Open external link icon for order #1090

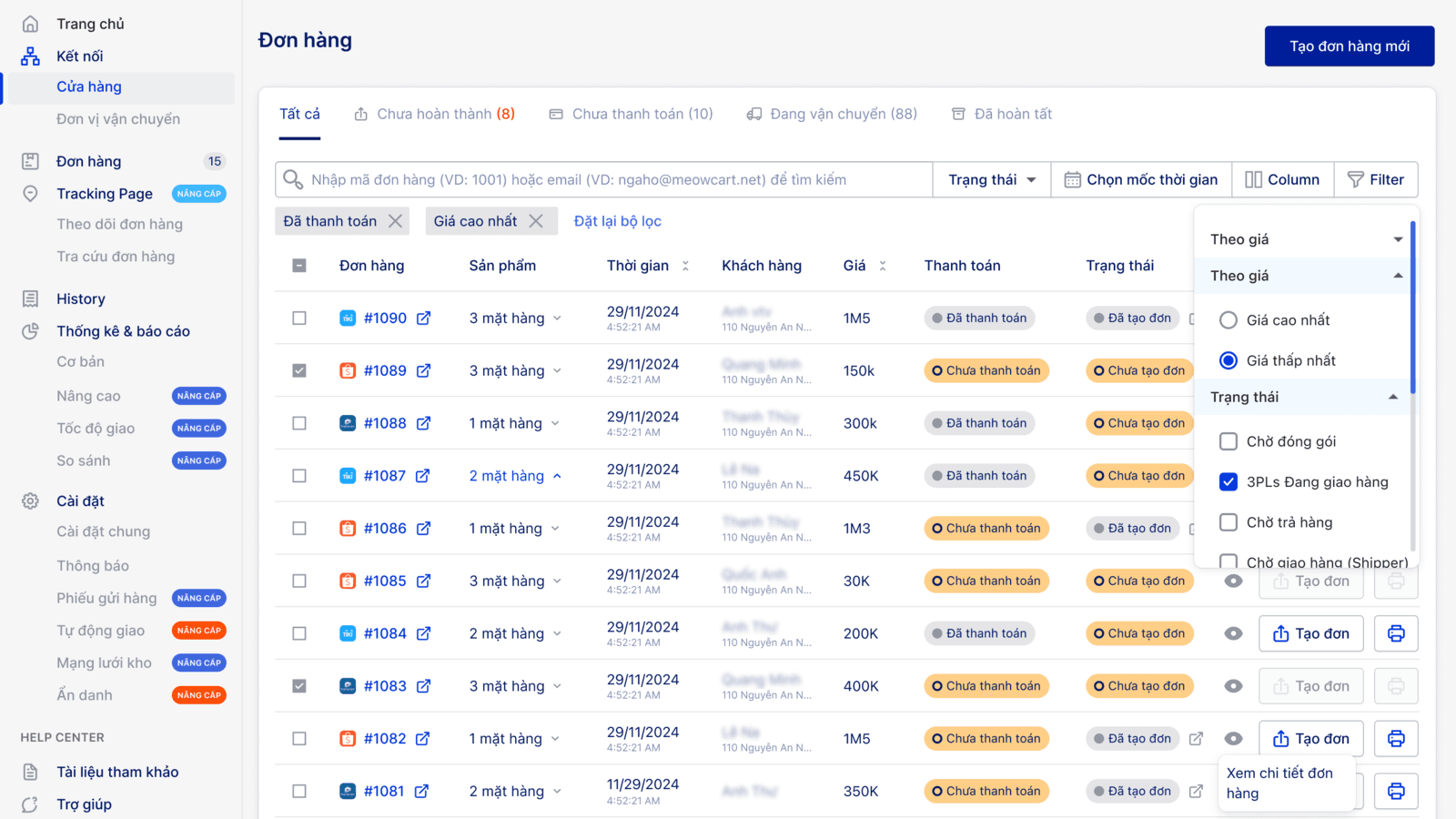(x=423, y=318)
